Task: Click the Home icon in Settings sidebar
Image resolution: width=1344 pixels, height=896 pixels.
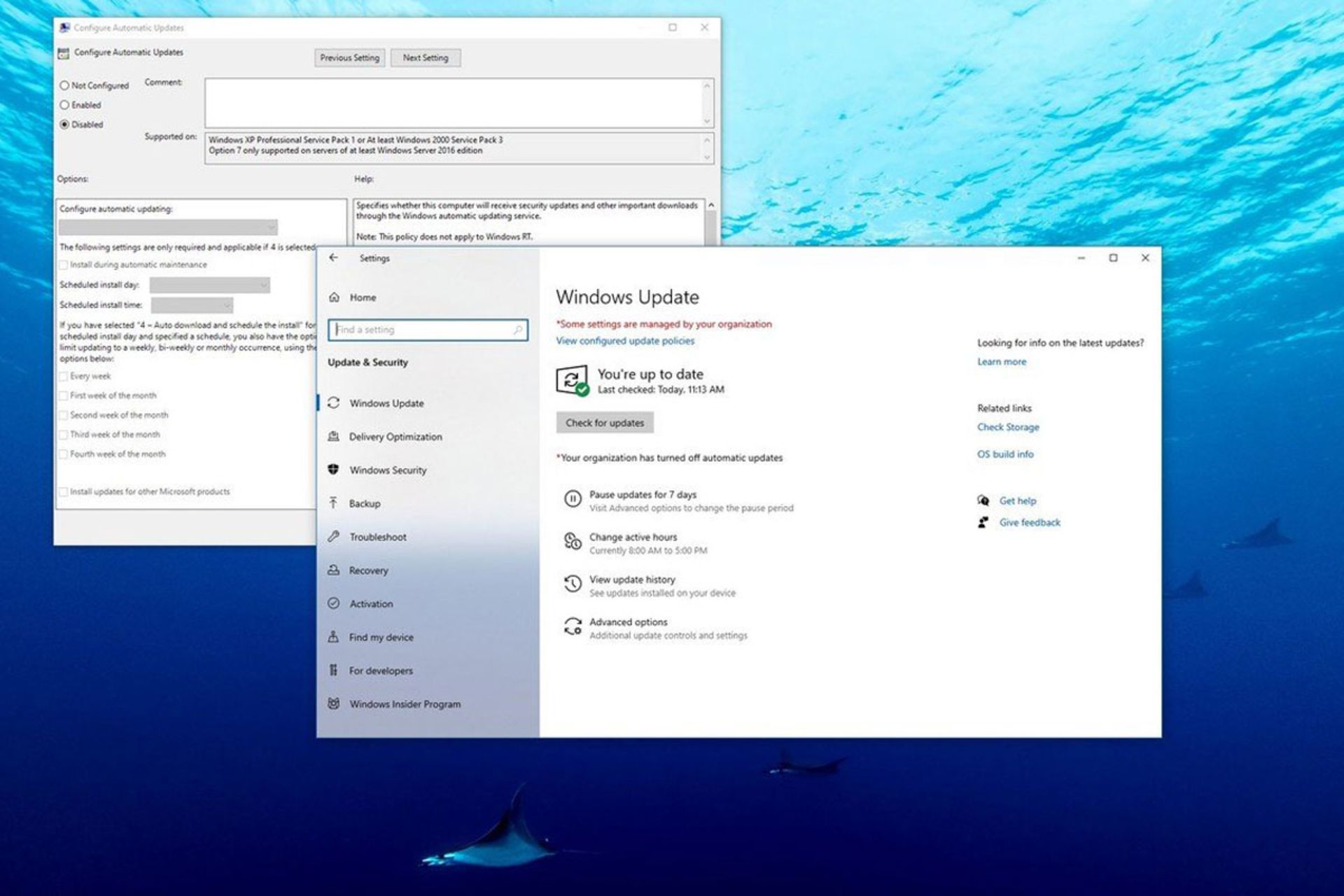Action: (335, 297)
